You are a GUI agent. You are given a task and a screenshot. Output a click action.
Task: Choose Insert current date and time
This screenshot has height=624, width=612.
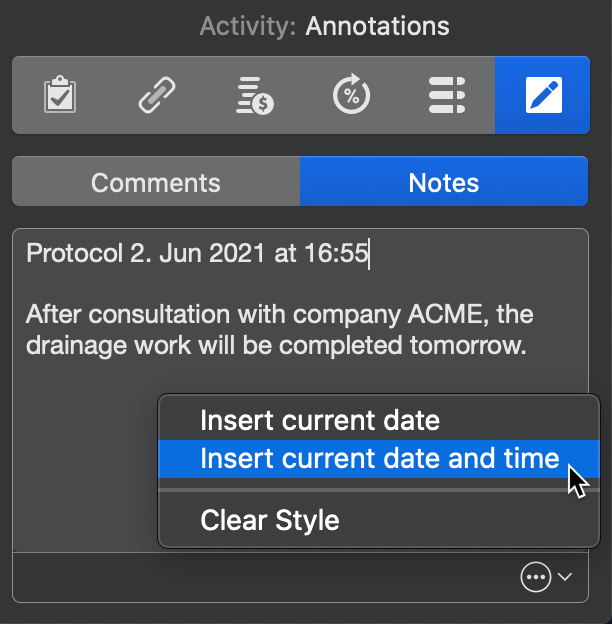point(379,459)
